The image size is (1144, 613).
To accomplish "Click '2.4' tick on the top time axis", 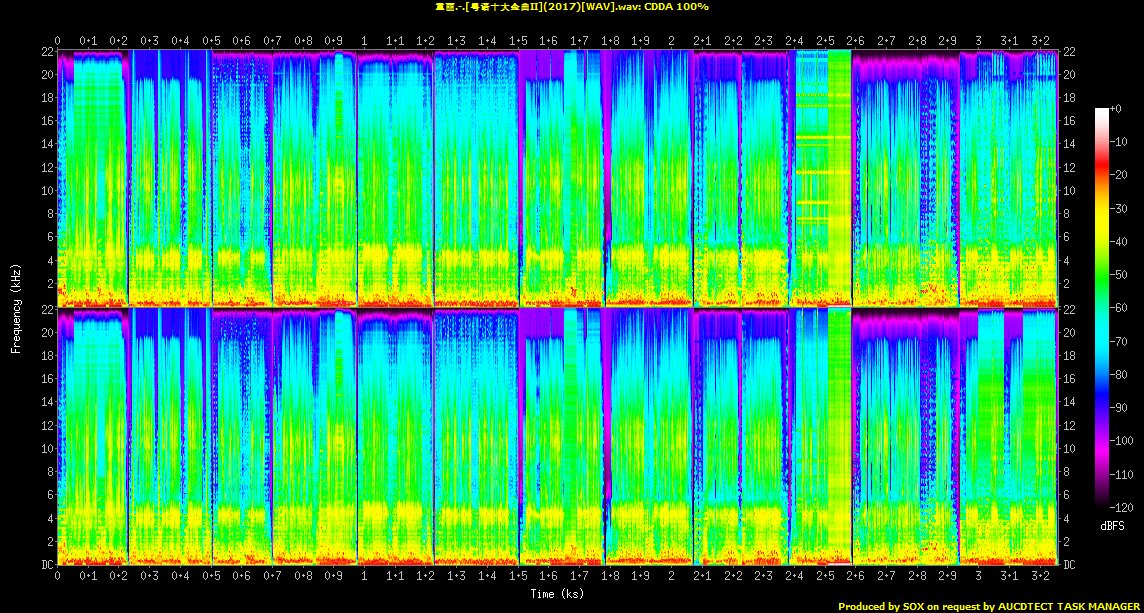I will pyautogui.click(x=794, y=40).
